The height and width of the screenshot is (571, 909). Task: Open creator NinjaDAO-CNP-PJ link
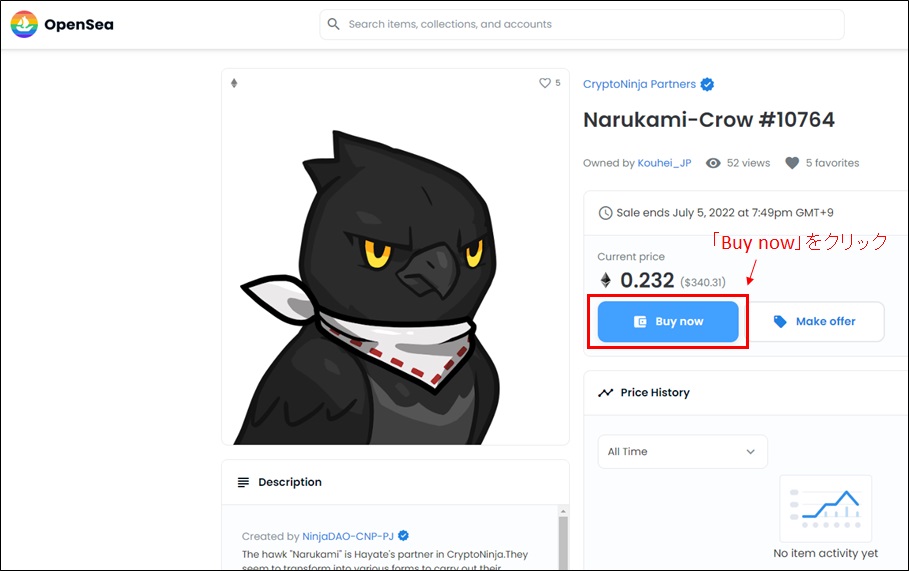tap(348, 536)
